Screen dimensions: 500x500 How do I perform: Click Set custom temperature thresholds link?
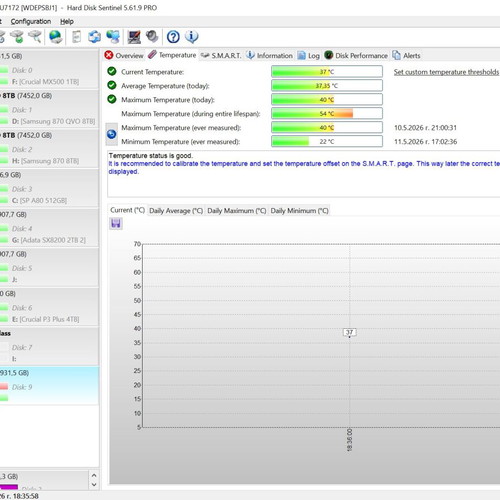446,72
